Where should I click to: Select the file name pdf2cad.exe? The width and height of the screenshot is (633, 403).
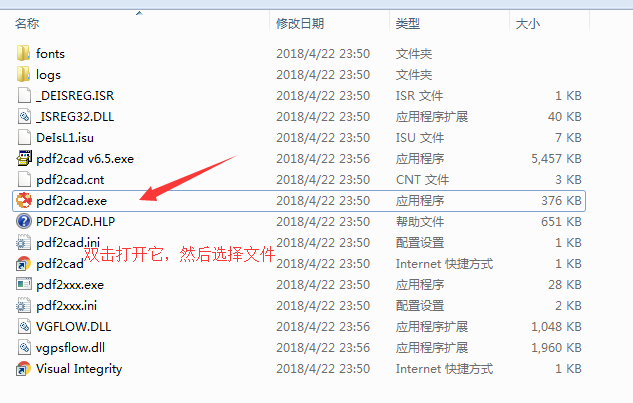71,201
